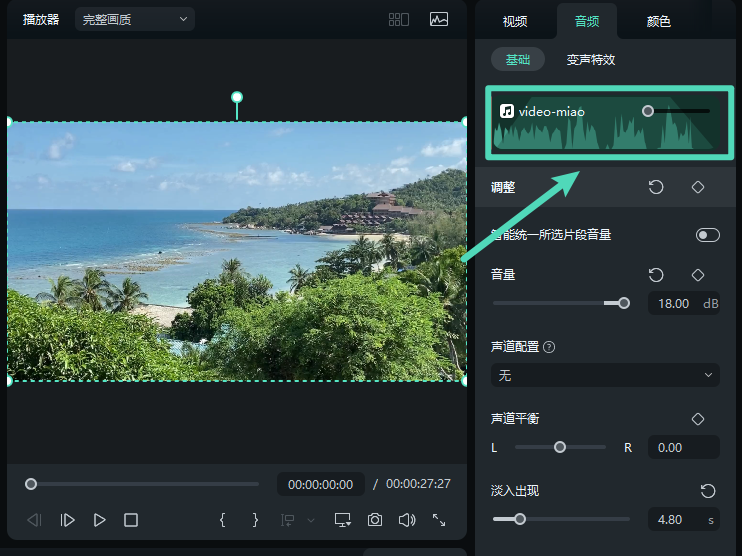
Task: Click the rotation handle above the preview
Action: click(237, 97)
